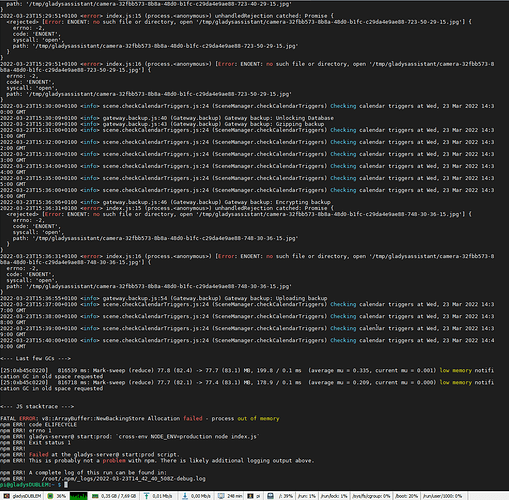Screen dimensions: 509x500
Task: Click the 'cross-env NODE_ENV=production node index.js' line
Action: click(130, 436)
